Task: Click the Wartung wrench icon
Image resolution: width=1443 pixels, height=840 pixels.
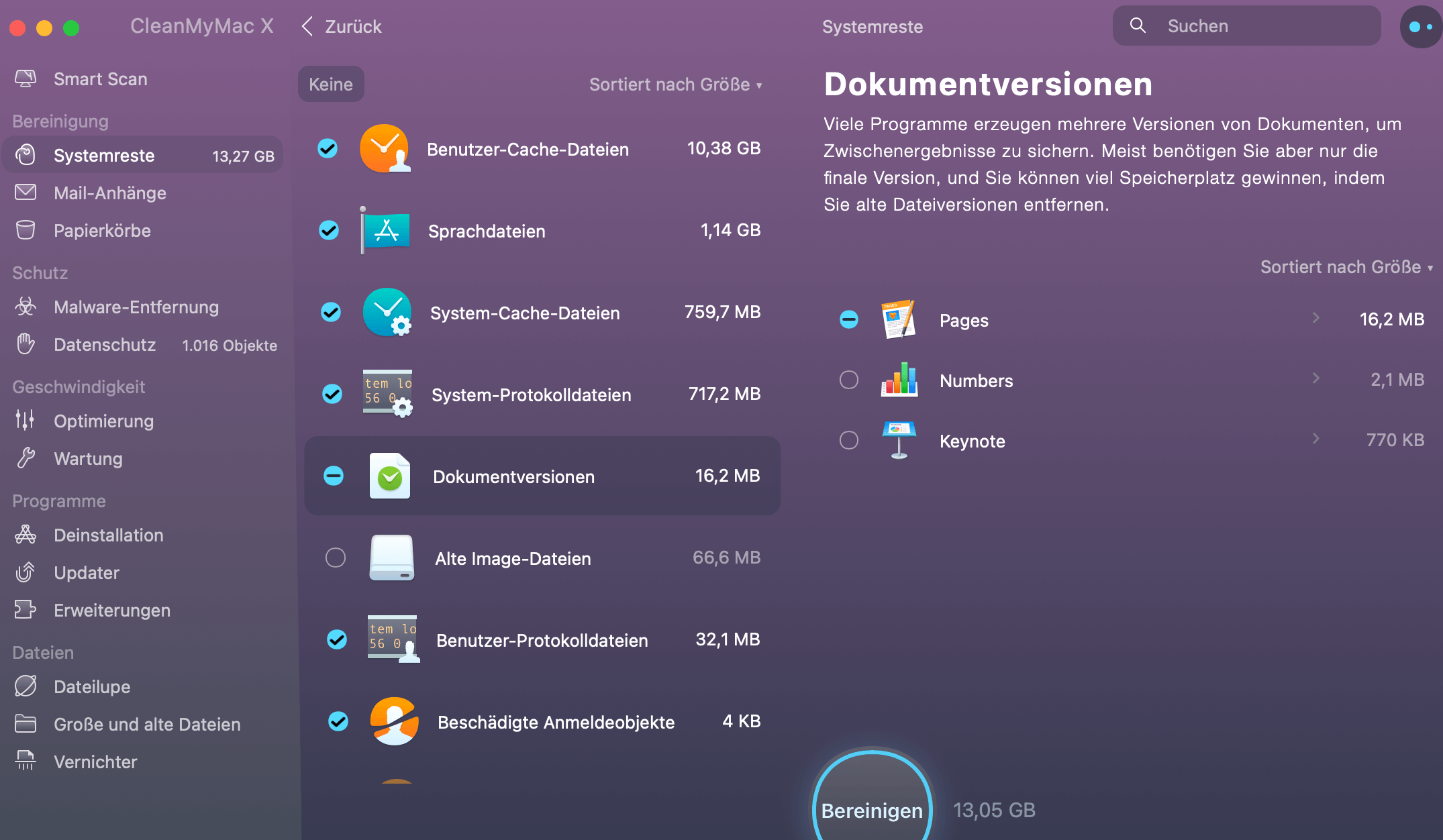Action: pyautogui.click(x=26, y=458)
